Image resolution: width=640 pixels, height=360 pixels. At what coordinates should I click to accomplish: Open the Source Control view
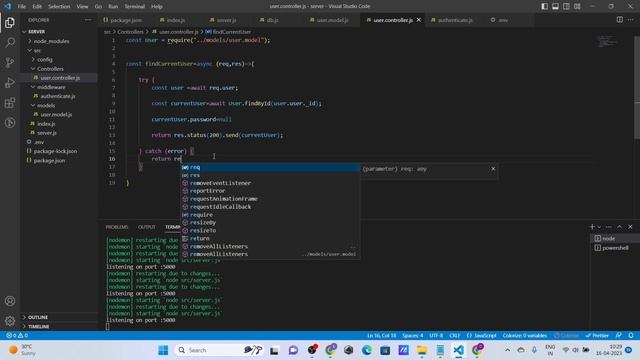pyautogui.click(x=10, y=62)
